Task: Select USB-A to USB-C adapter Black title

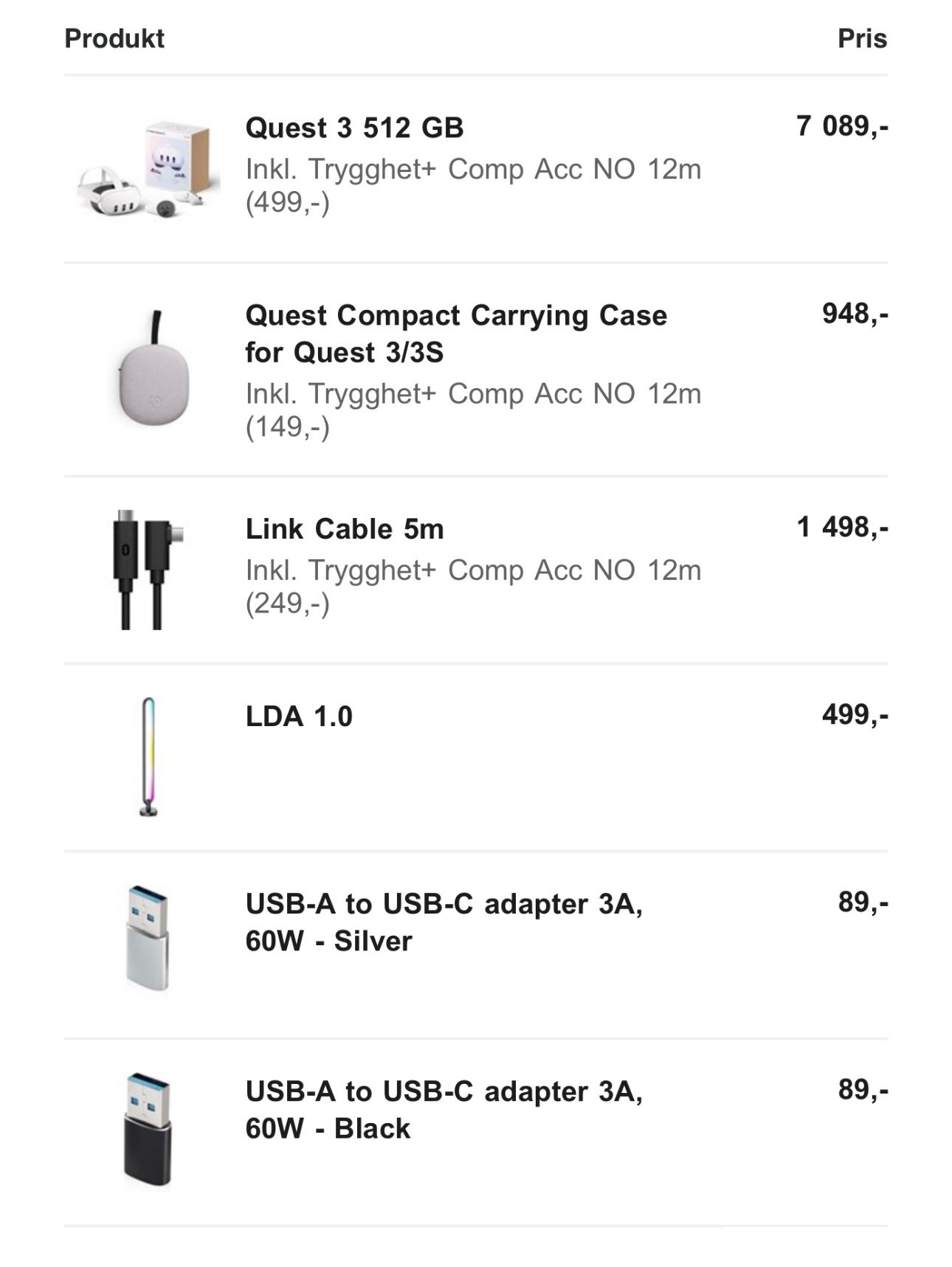Action: click(x=444, y=1110)
